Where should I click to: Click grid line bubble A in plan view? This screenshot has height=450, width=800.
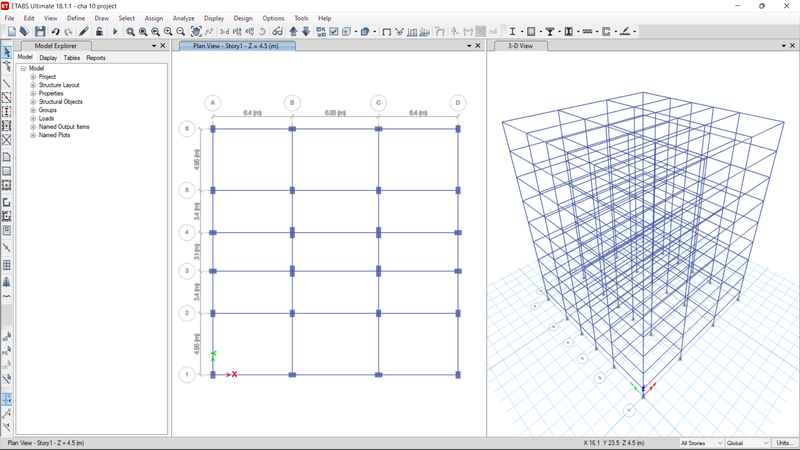tap(213, 103)
